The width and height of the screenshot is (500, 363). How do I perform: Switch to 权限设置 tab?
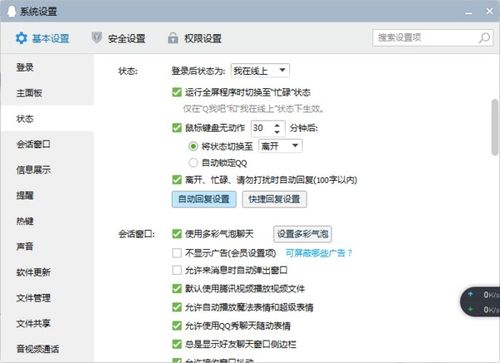tap(195, 38)
